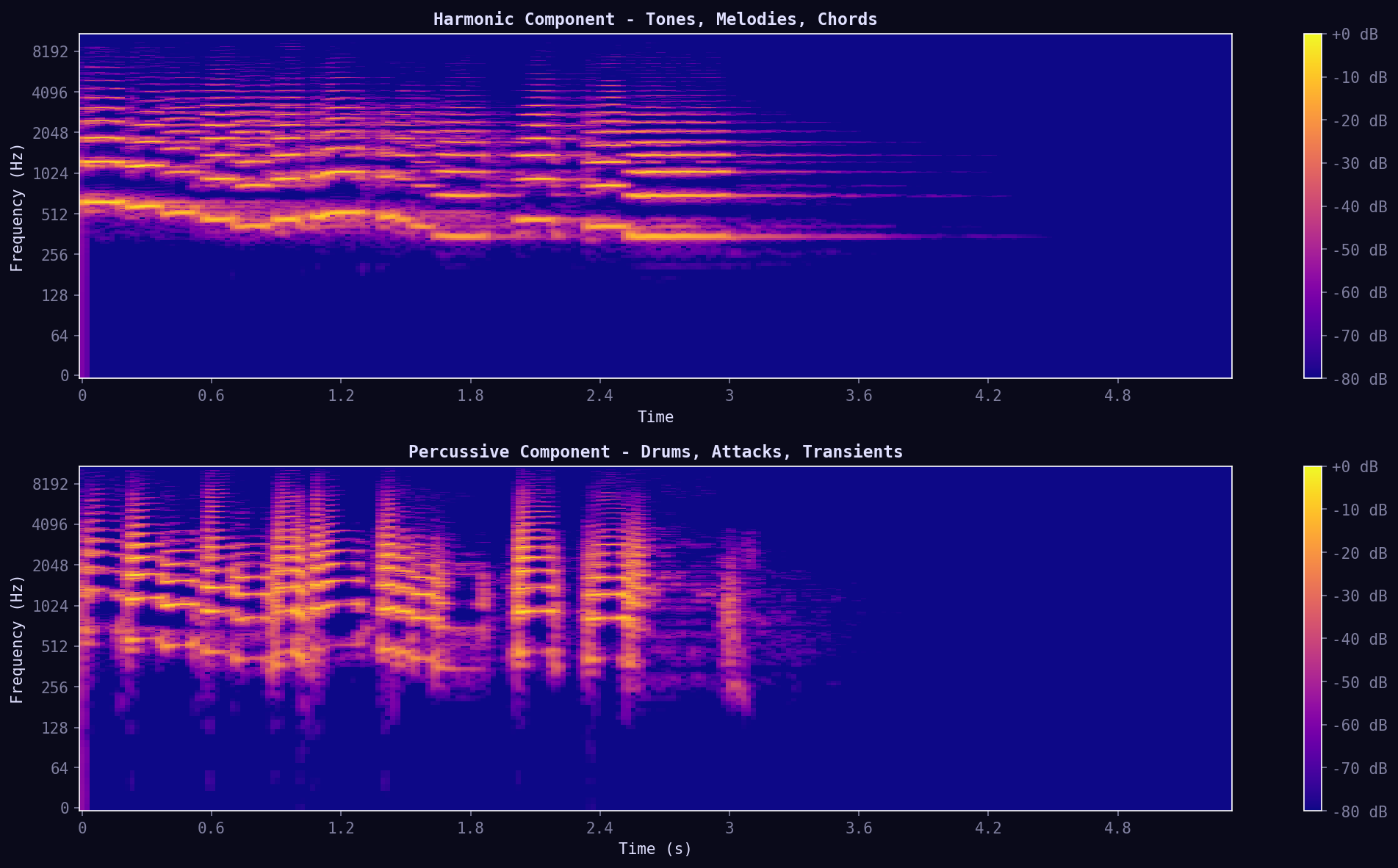
Task: Select the "Time" label under harmonic plot
Action: tap(655, 417)
